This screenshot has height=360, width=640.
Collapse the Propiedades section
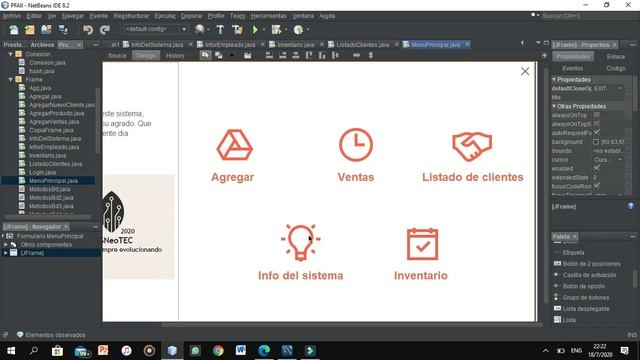tap(554, 79)
